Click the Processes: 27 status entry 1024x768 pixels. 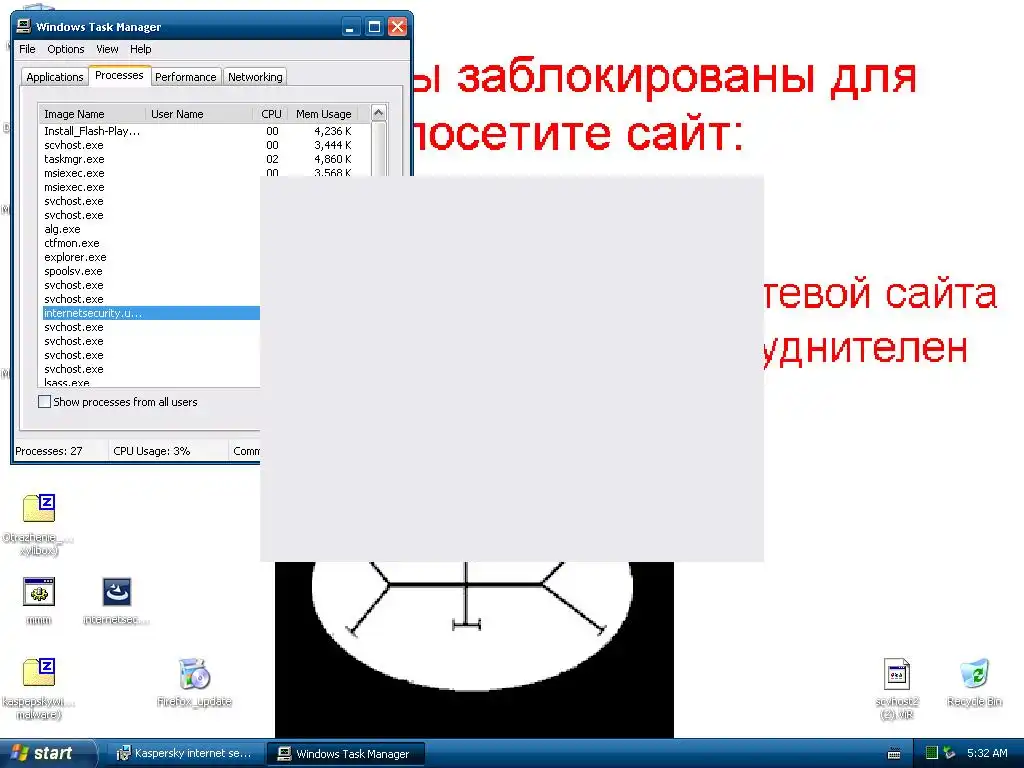click(x=61, y=451)
